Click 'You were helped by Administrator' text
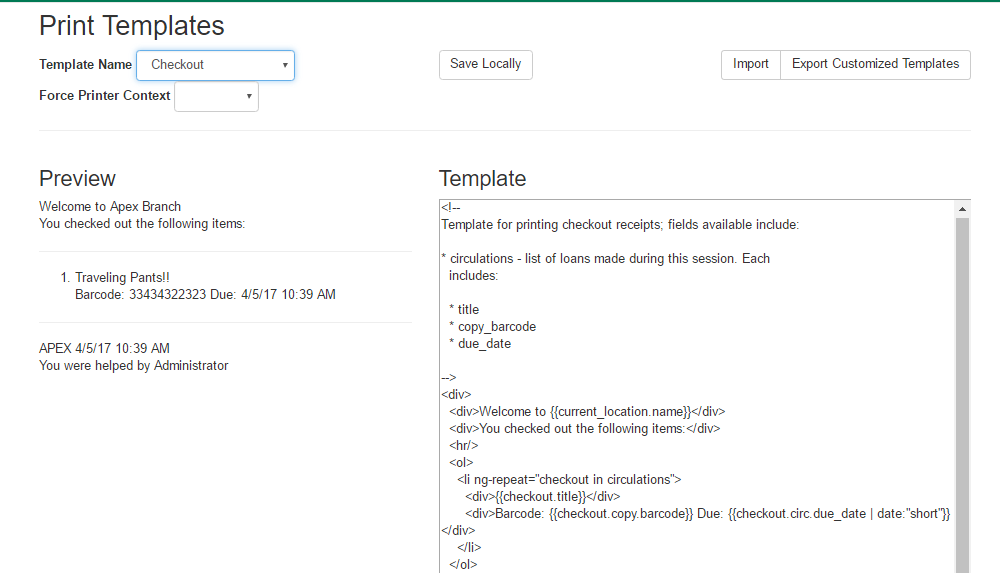Viewport: 1000px width, 573px height. pos(133,366)
